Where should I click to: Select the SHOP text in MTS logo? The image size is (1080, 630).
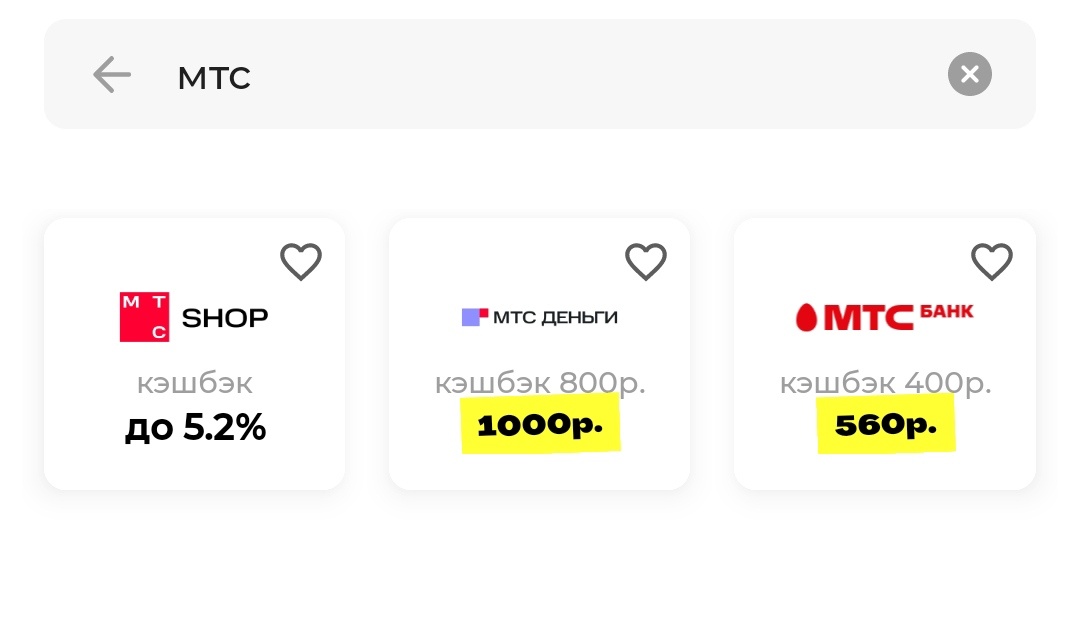pos(225,318)
